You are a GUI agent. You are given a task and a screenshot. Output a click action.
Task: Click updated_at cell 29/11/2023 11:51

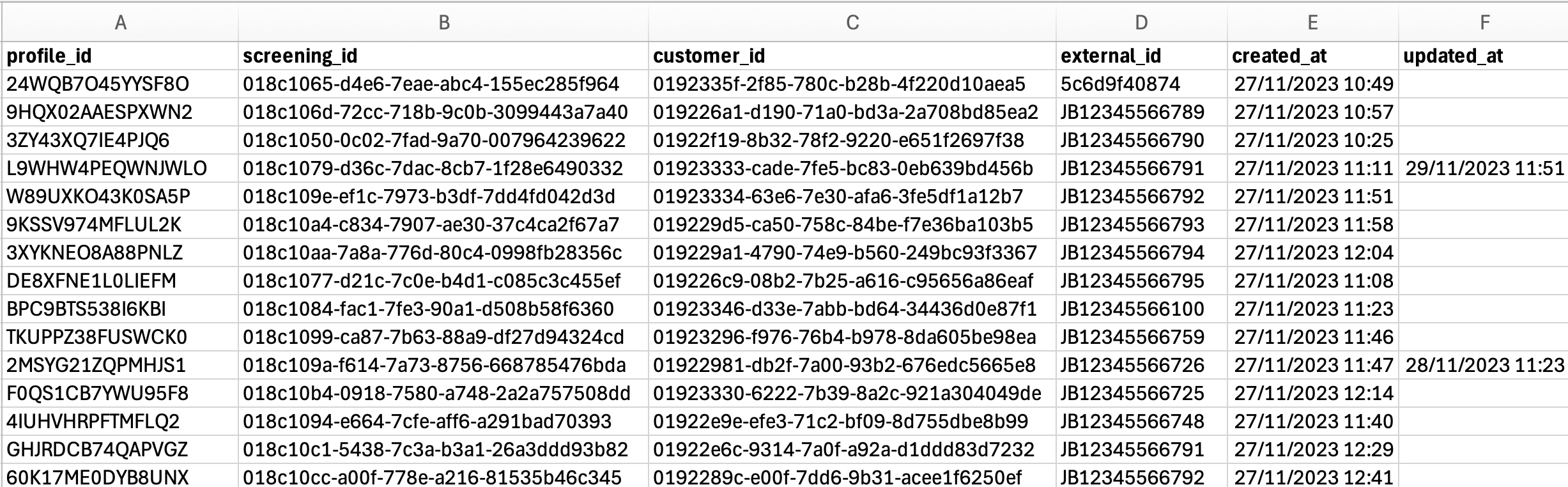1484,169
